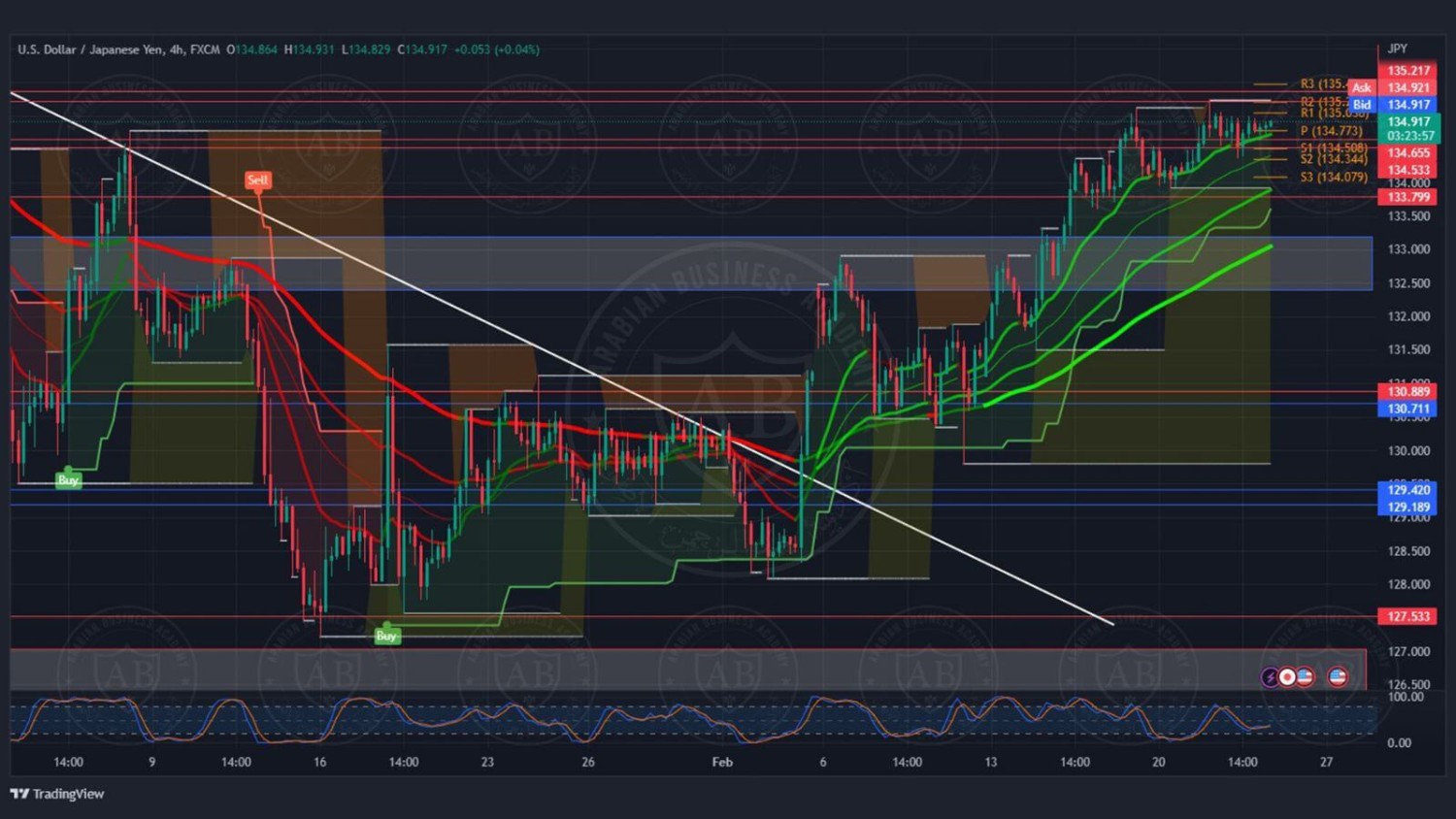Click the 16 date on time axis
1456x819 pixels.
[319, 763]
